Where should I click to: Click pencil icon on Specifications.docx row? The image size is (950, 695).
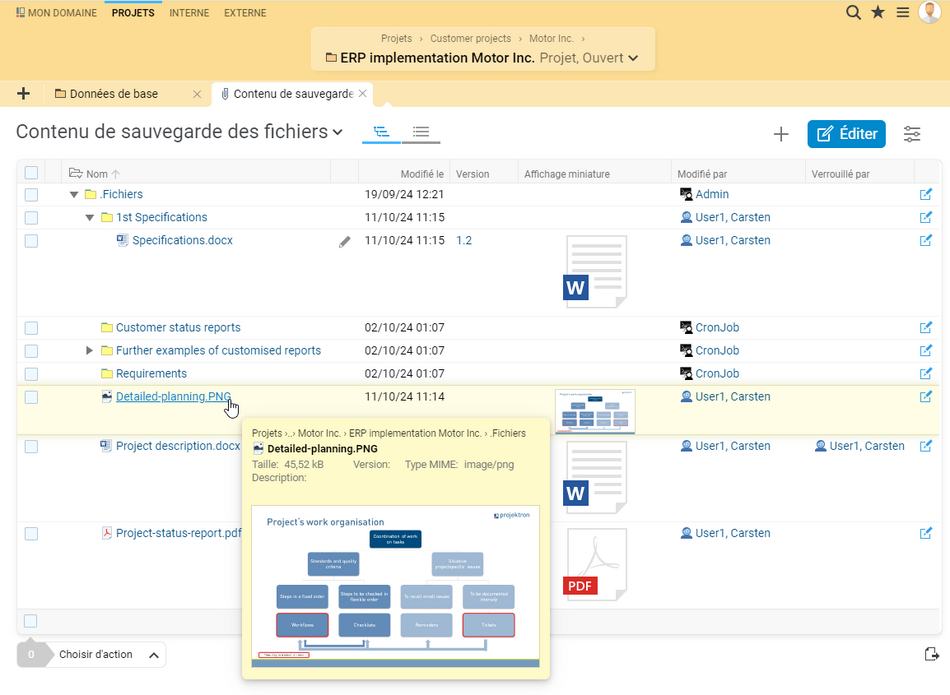click(x=345, y=241)
